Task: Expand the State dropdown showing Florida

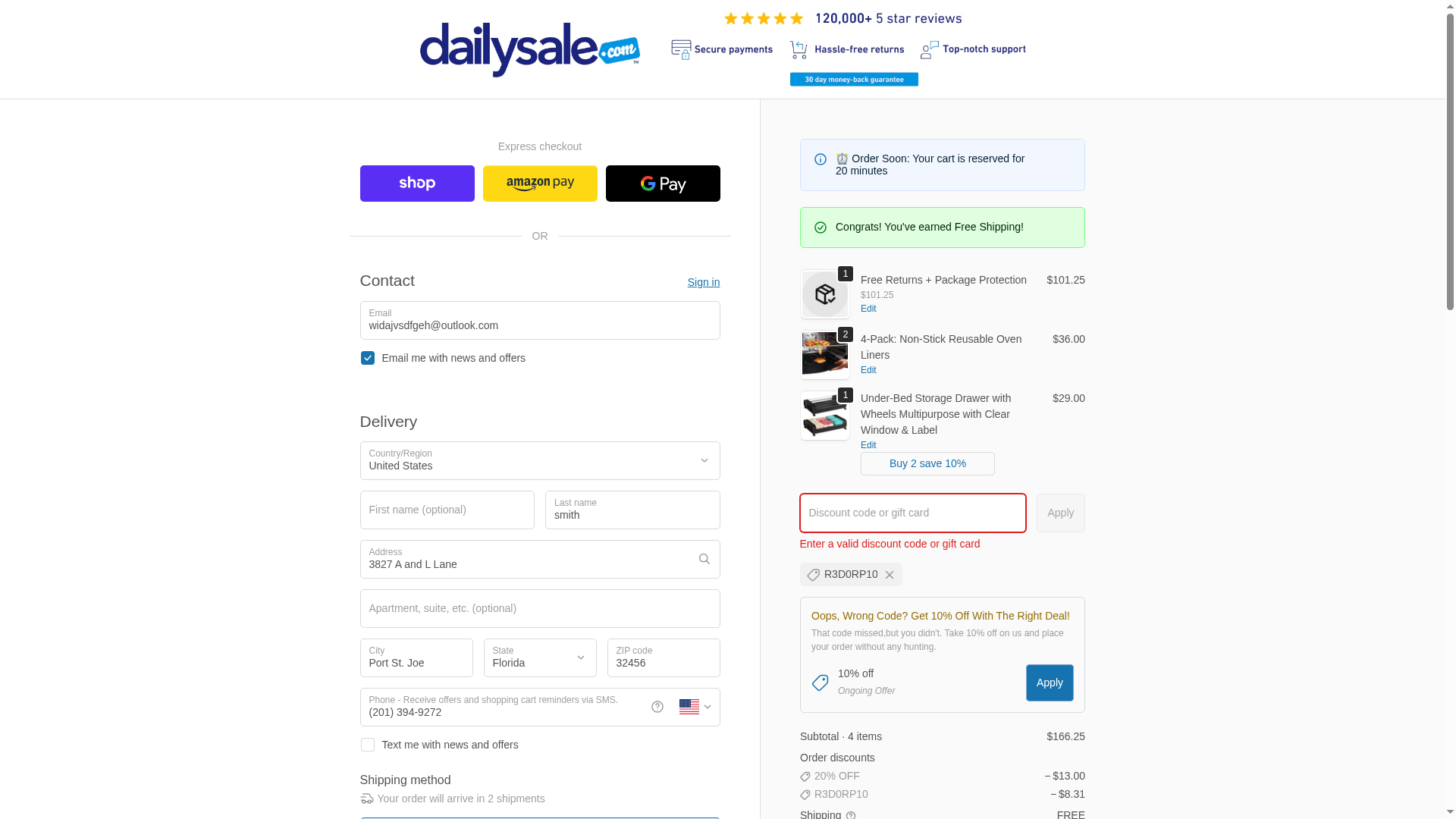Action: [540, 657]
